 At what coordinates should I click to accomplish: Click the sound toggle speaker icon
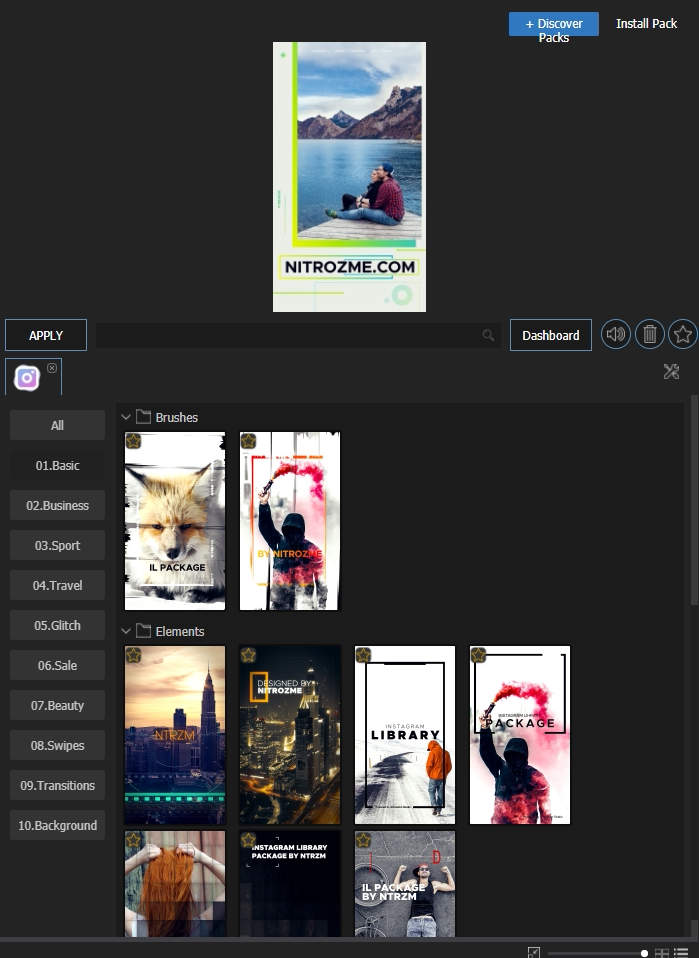pos(615,335)
